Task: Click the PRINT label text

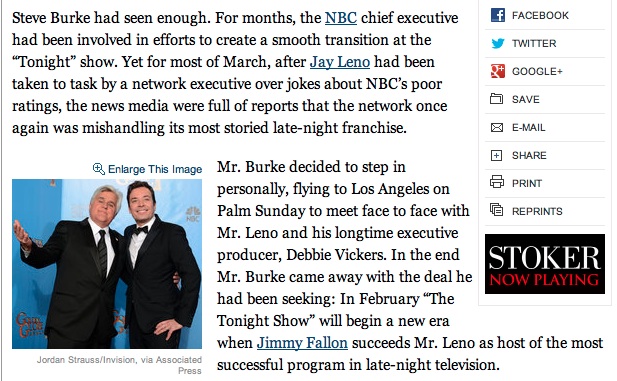Action: pyautogui.click(x=527, y=184)
